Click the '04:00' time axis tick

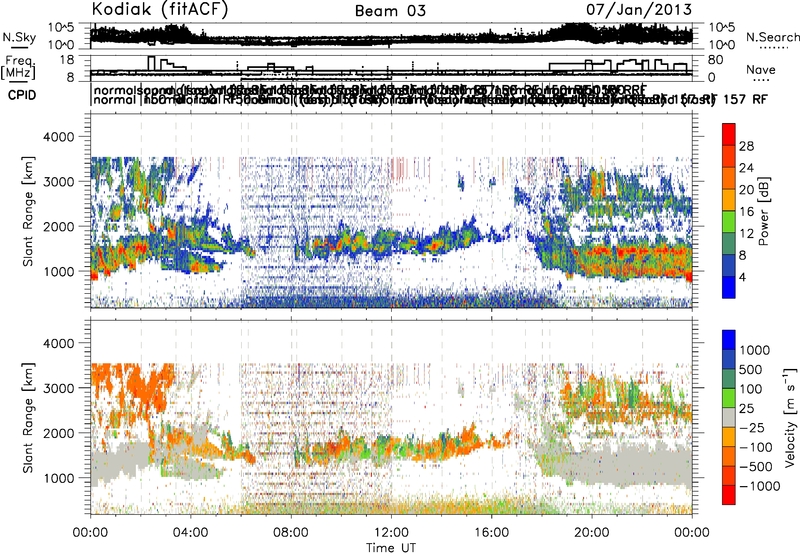190,533
